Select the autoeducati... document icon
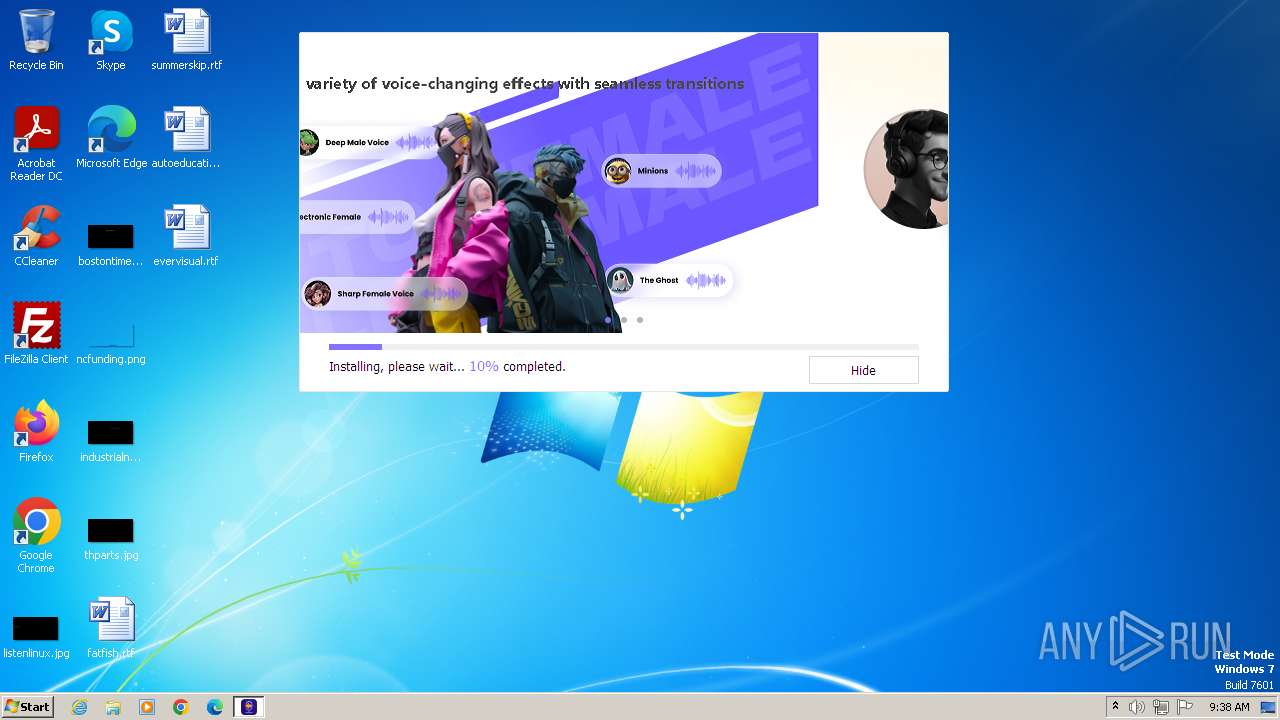This screenshot has height=720, width=1280. (x=186, y=138)
